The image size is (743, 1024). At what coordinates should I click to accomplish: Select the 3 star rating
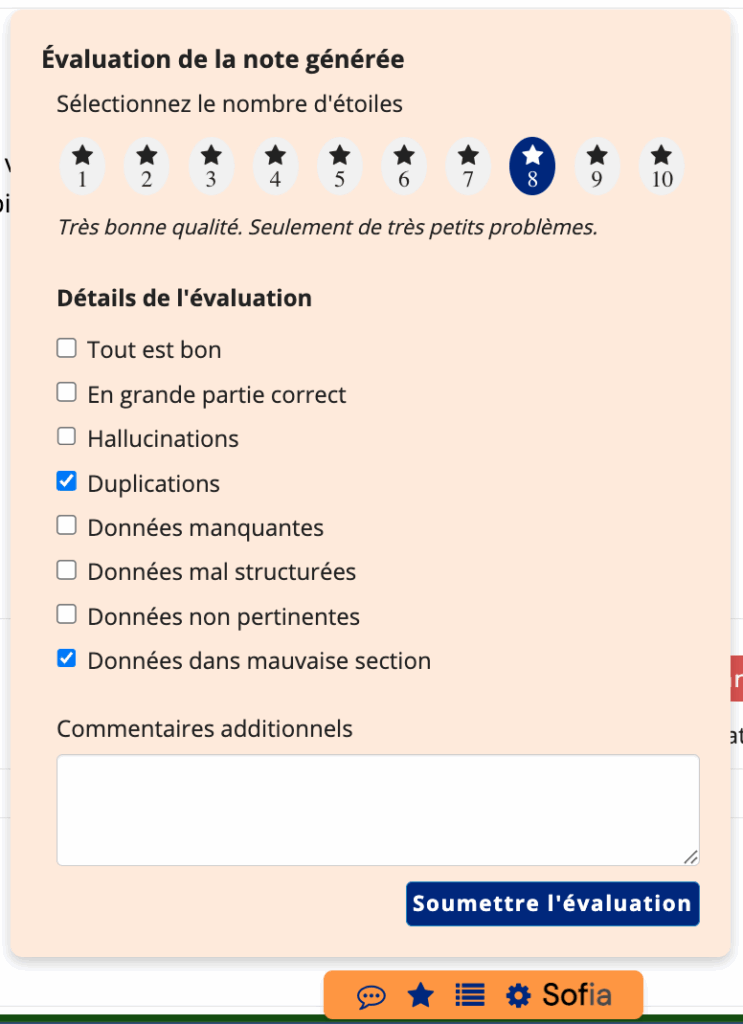click(x=211, y=167)
